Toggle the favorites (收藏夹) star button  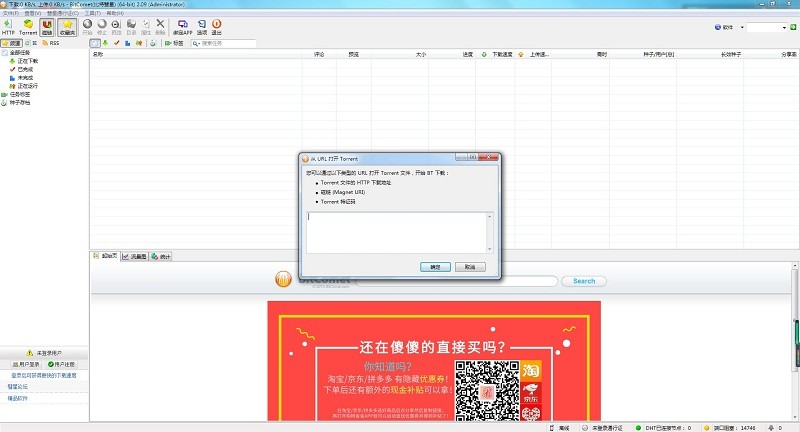tap(67, 26)
